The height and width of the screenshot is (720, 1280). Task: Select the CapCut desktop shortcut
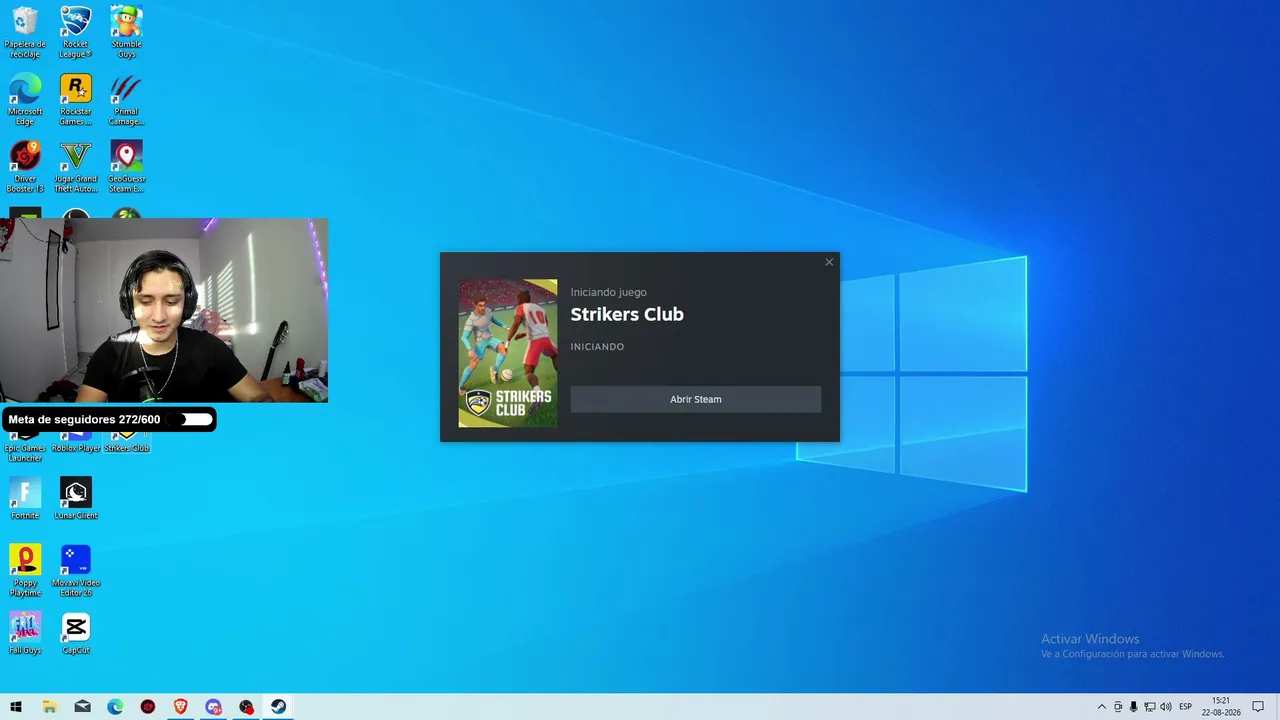tap(76, 633)
